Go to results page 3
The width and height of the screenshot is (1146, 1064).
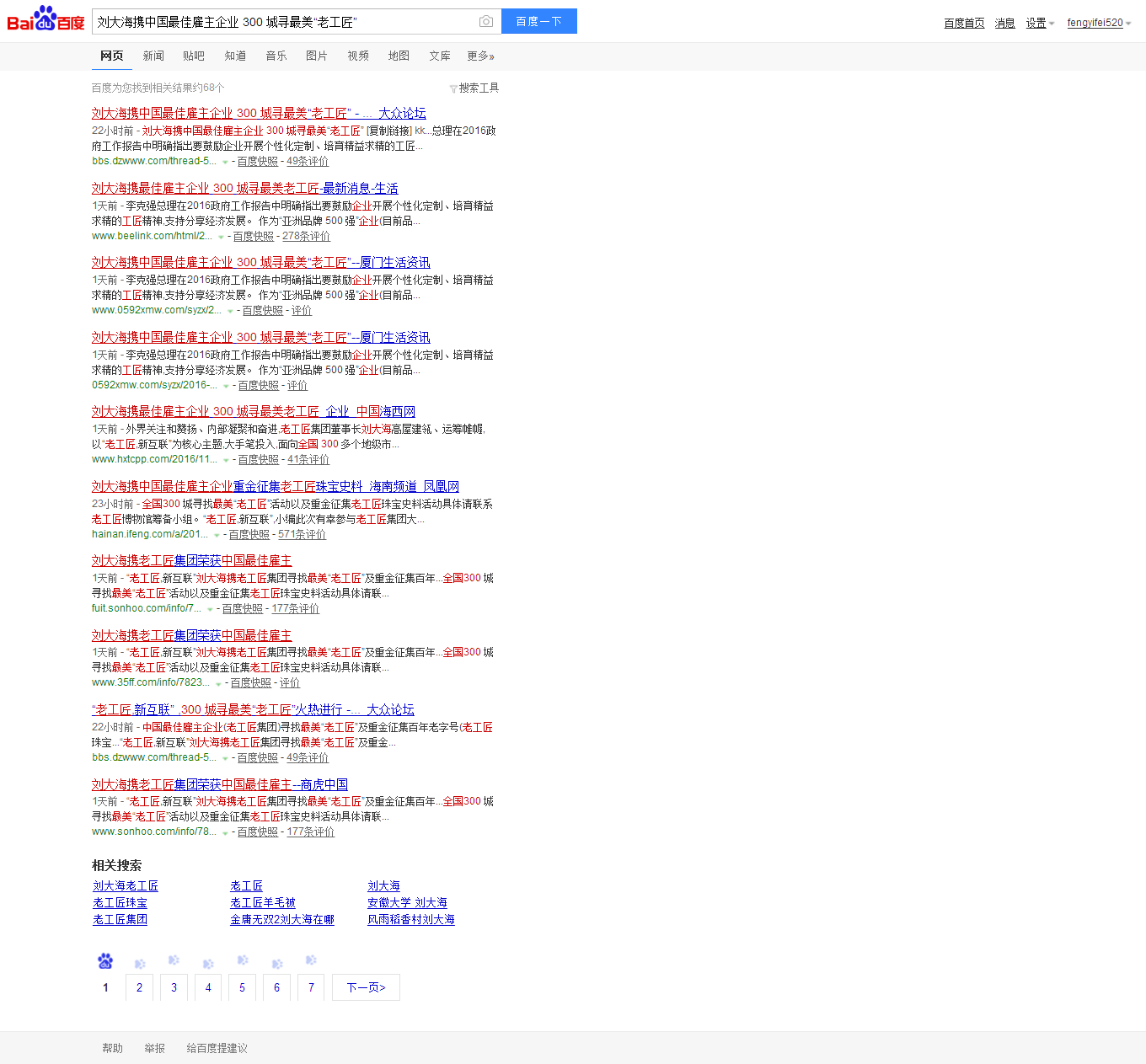[174, 987]
